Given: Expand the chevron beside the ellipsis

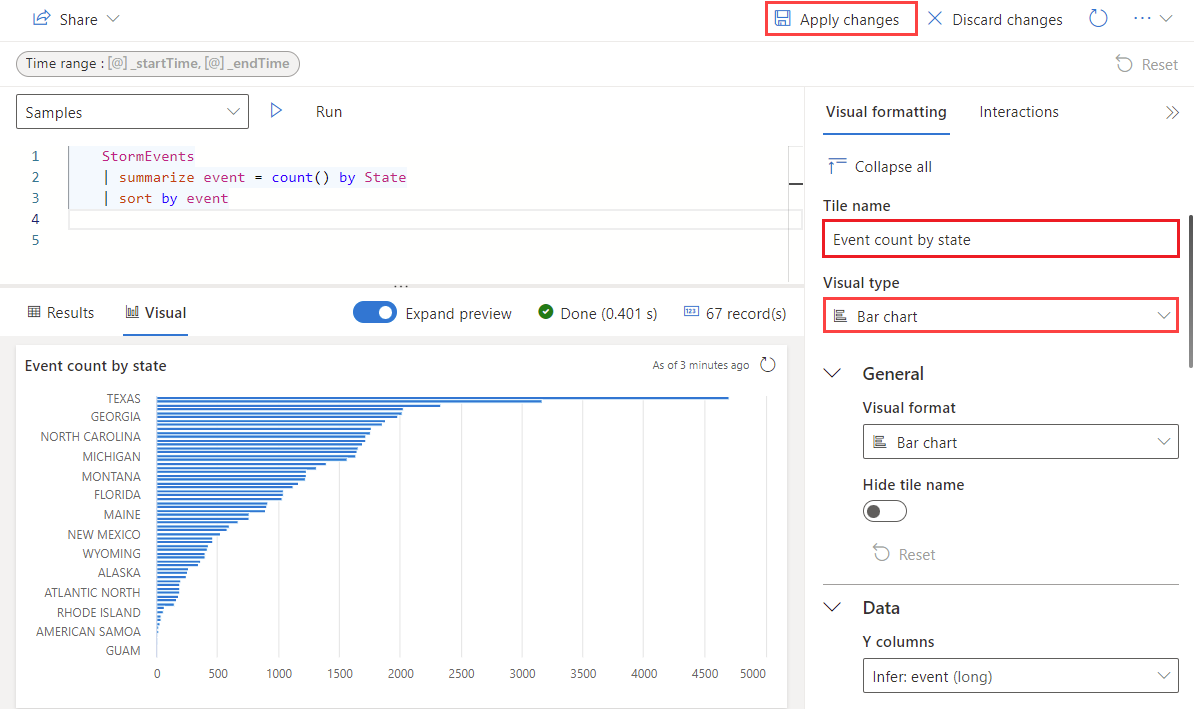Looking at the screenshot, I should tap(1166, 18).
